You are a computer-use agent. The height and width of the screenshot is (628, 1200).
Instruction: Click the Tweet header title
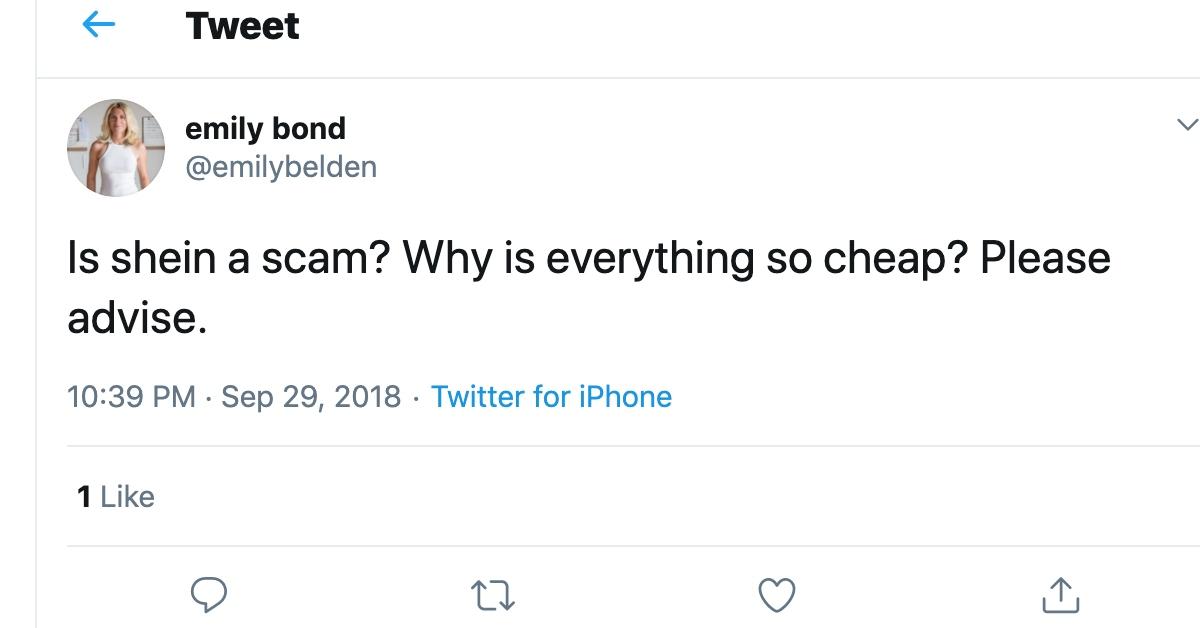coord(242,26)
